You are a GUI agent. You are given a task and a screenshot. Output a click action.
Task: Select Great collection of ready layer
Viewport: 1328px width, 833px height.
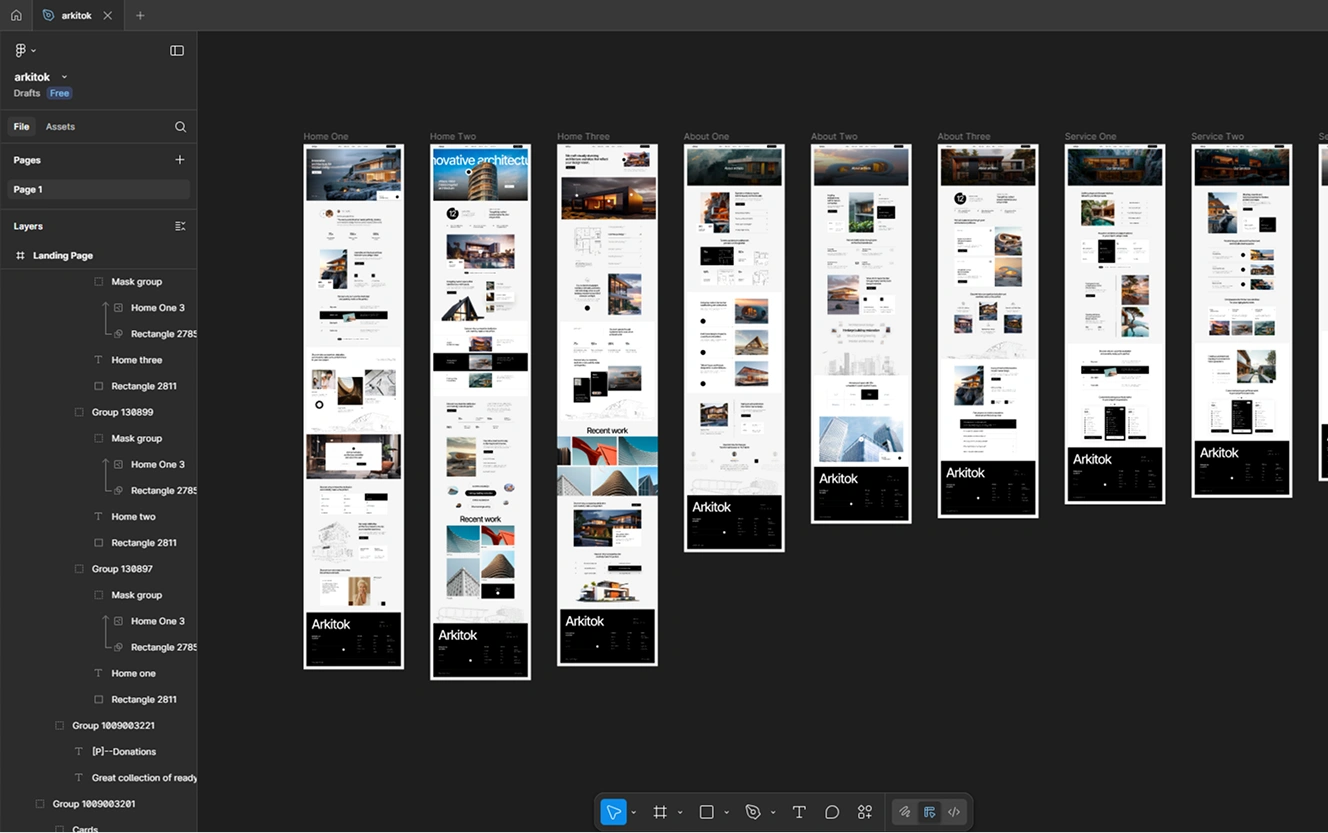[144, 778]
